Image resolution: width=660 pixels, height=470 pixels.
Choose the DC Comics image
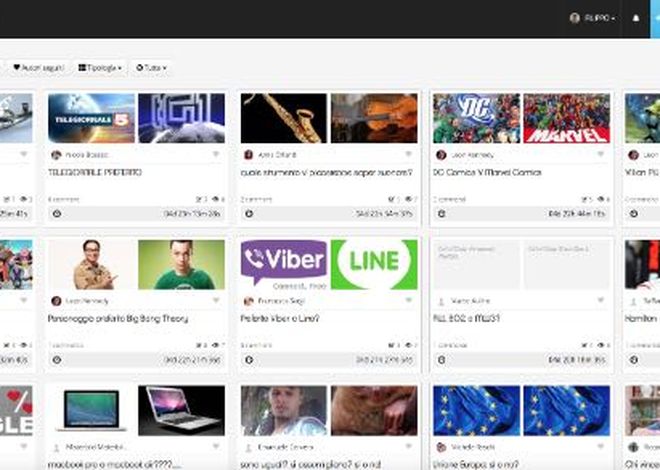coord(476,118)
